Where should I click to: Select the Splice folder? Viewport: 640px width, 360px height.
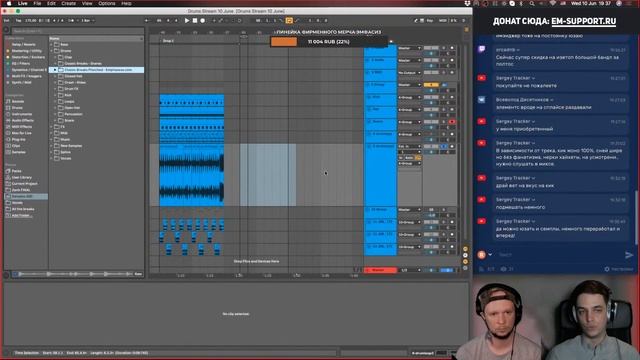coord(65,152)
